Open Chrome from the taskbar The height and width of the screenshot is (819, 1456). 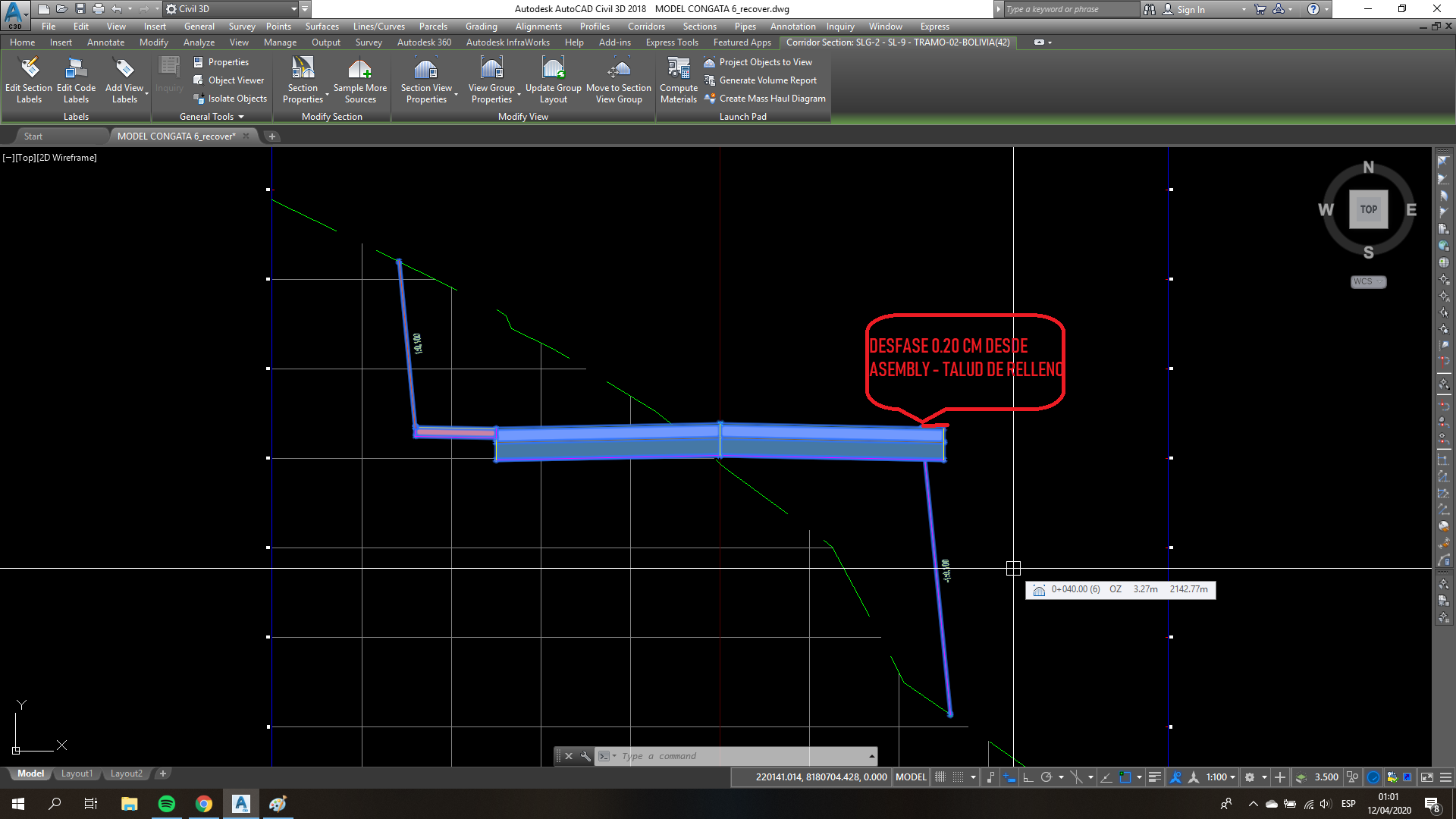(203, 804)
